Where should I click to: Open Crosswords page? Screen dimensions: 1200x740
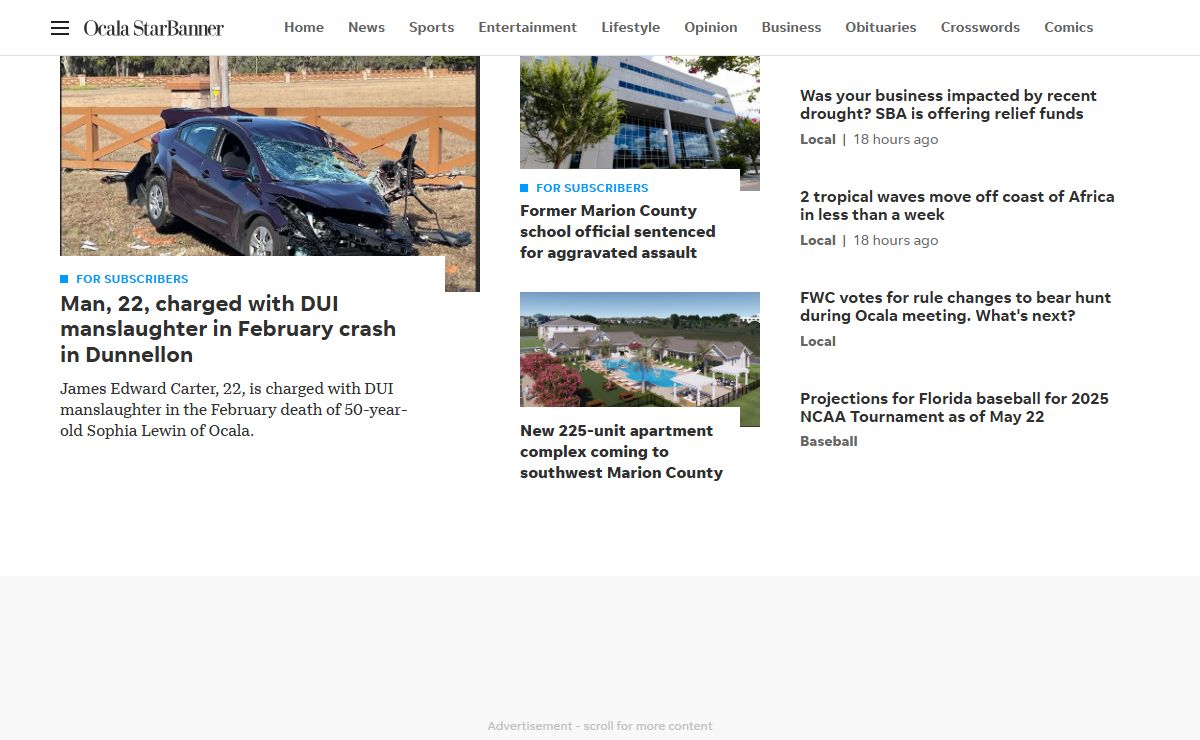pyautogui.click(x=980, y=27)
